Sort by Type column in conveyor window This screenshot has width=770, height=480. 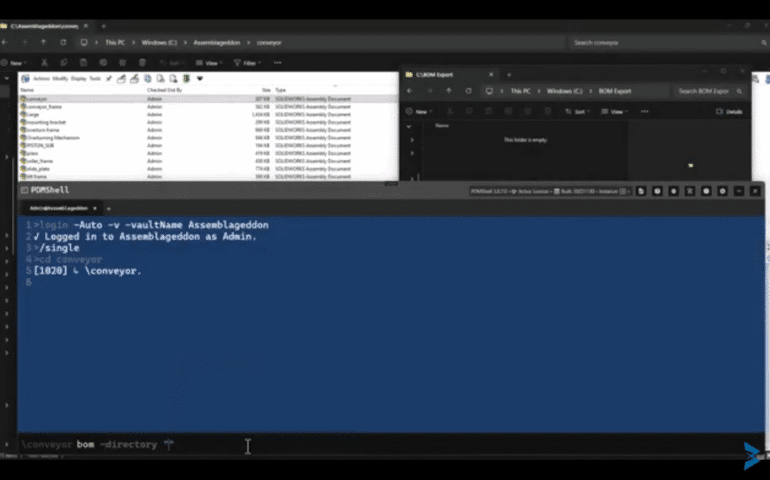(x=280, y=90)
